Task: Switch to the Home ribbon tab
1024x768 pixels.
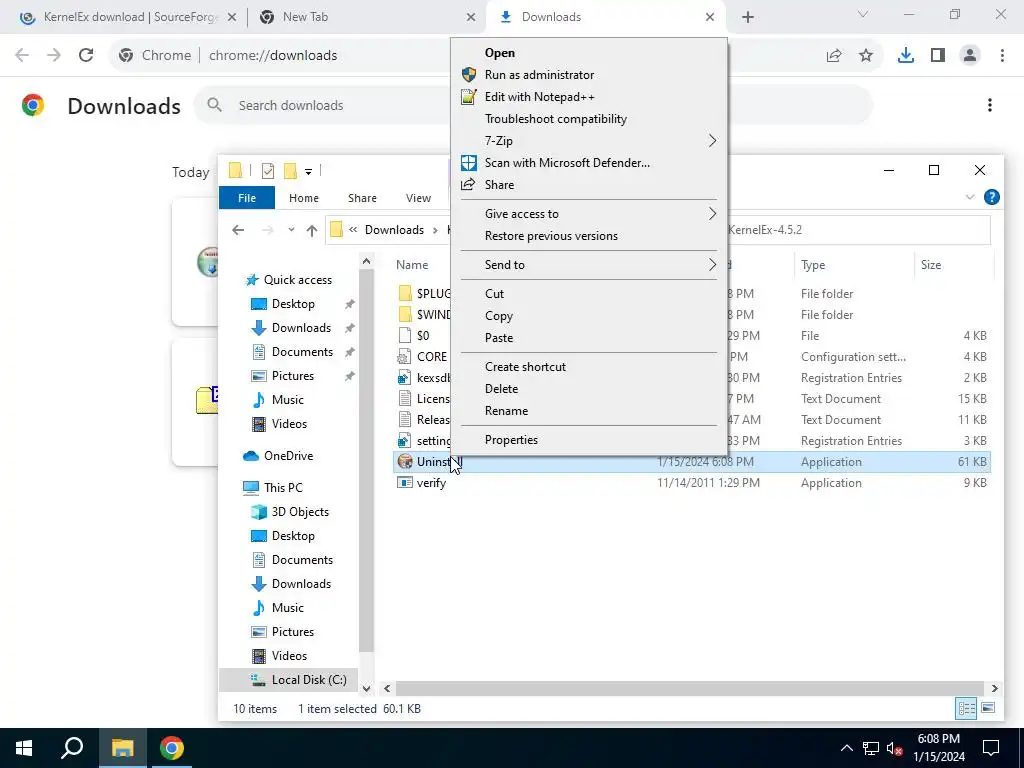Action: pyautogui.click(x=304, y=198)
